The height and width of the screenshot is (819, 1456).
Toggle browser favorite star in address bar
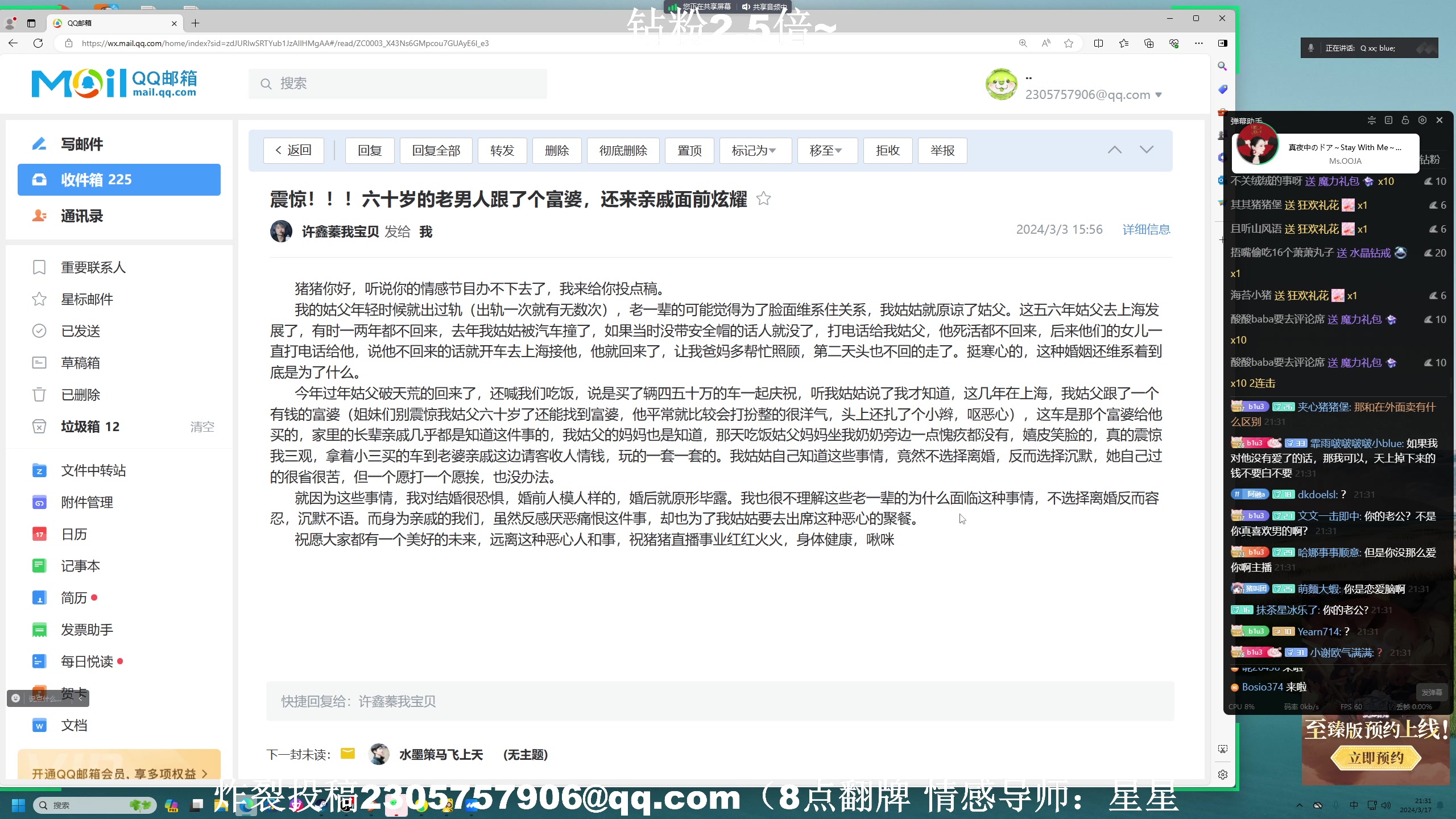tap(1069, 43)
